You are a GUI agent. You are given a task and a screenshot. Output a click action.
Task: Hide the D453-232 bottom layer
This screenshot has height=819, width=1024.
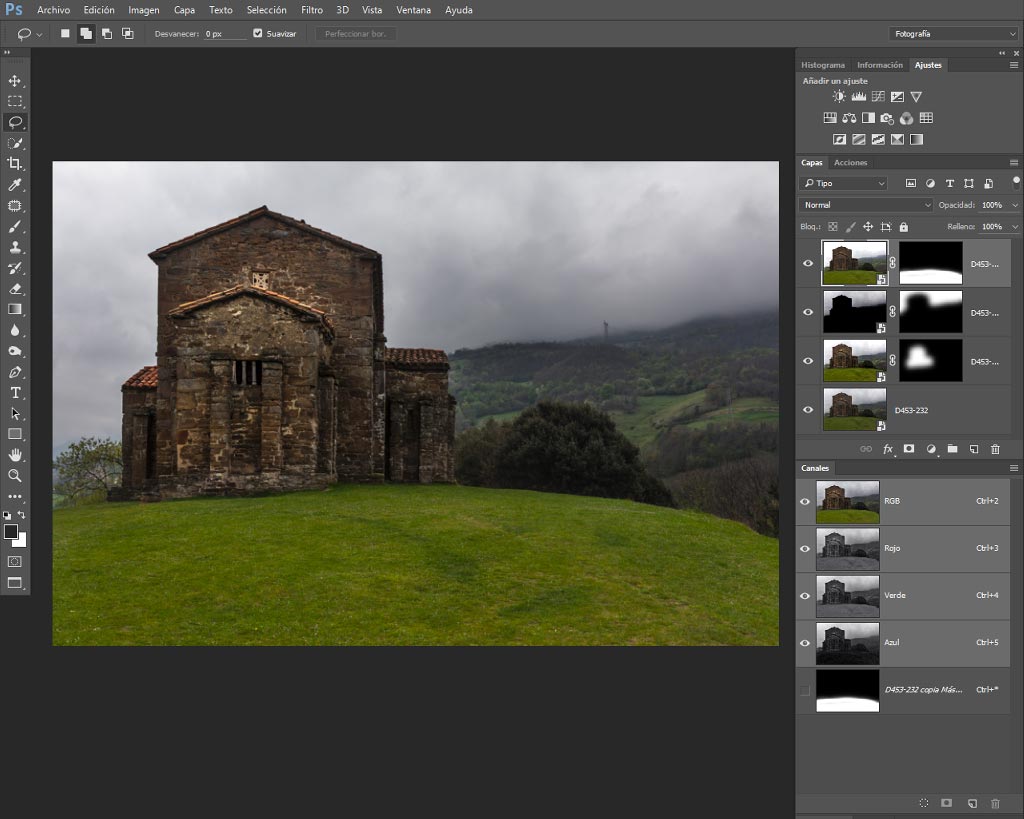coord(808,410)
